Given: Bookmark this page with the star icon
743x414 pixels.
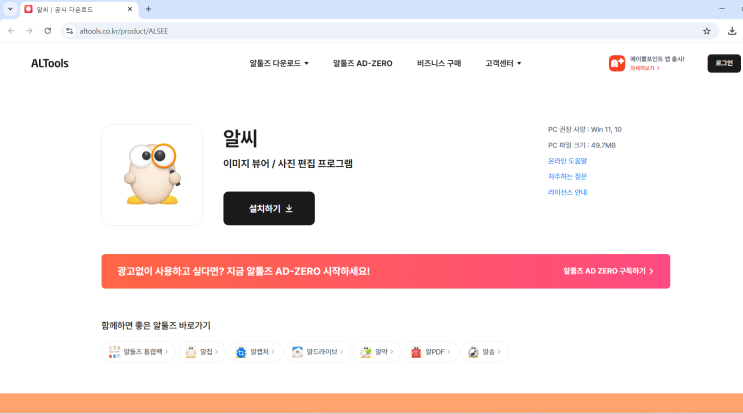Looking at the screenshot, I should point(707,31).
